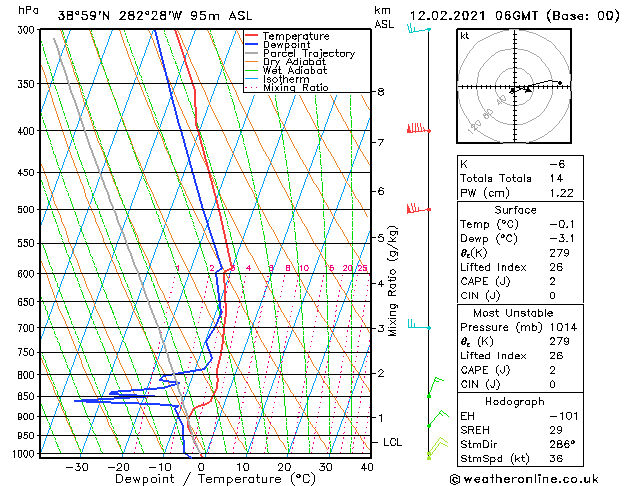Click the 500 hPa pressure label
Image resolution: width=629 pixels, height=486 pixels.
pyautogui.click(x=26, y=209)
